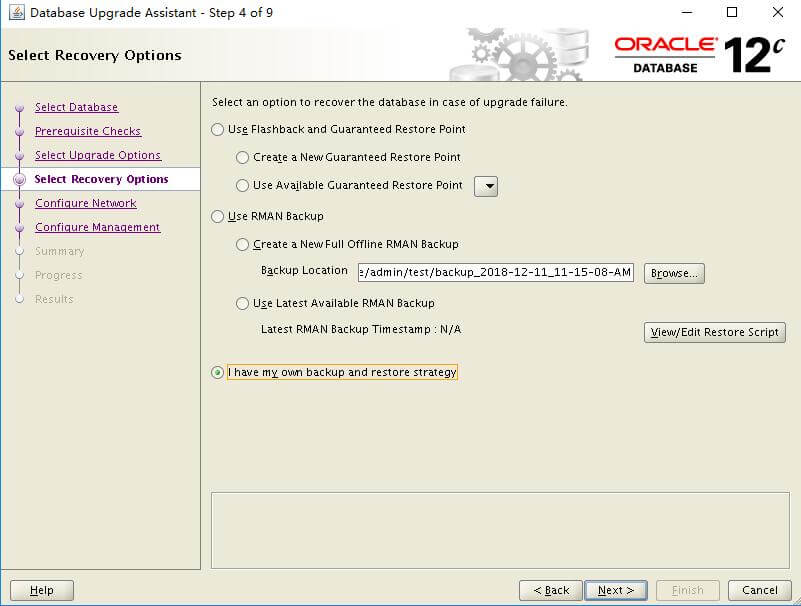Click Latest RMAN Backup Timestamp : N/A text
Screen dimensions: 801x606
pos(361,330)
